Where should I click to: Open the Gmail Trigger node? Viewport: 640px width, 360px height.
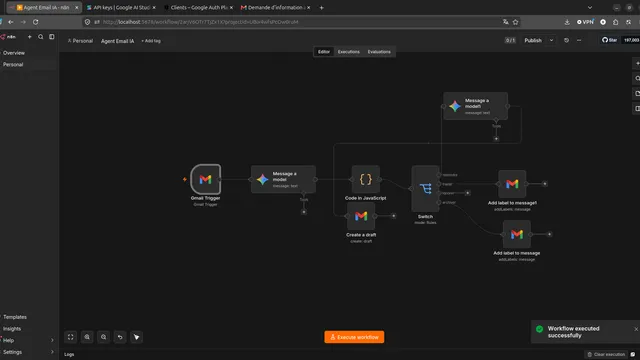point(206,179)
